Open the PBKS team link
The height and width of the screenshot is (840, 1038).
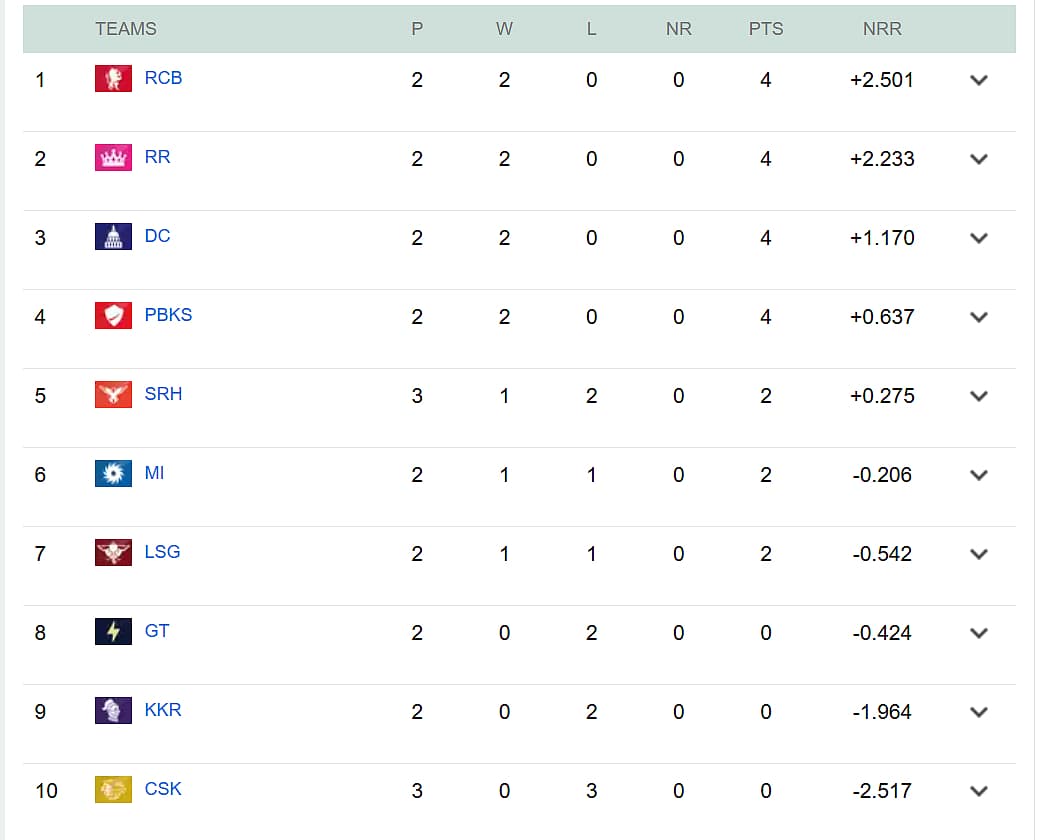tap(168, 314)
